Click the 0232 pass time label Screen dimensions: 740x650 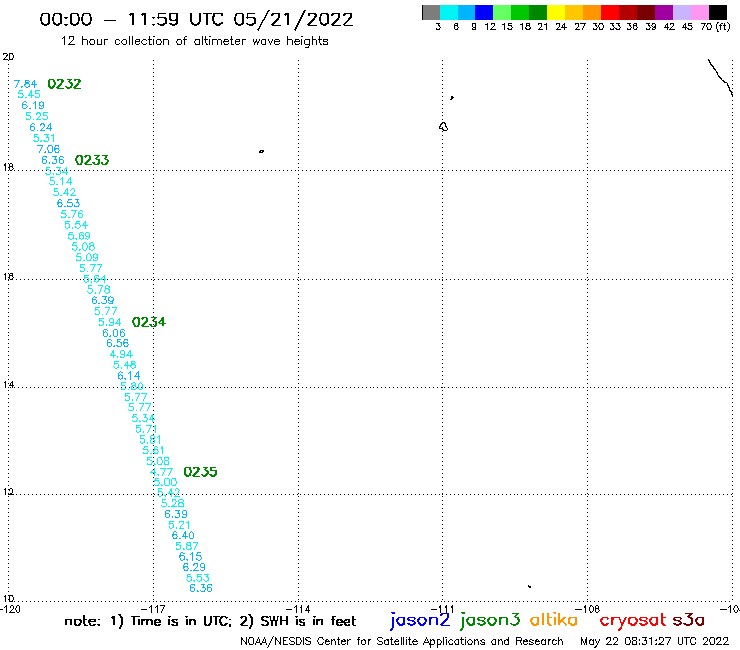point(64,84)
